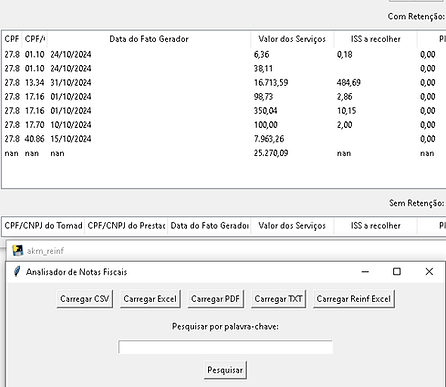This screenshot has width=446, height=387.
Task: Click the Data do Fato Gerador header in the Sem Retenção table
Action: [x=209, y=226]
